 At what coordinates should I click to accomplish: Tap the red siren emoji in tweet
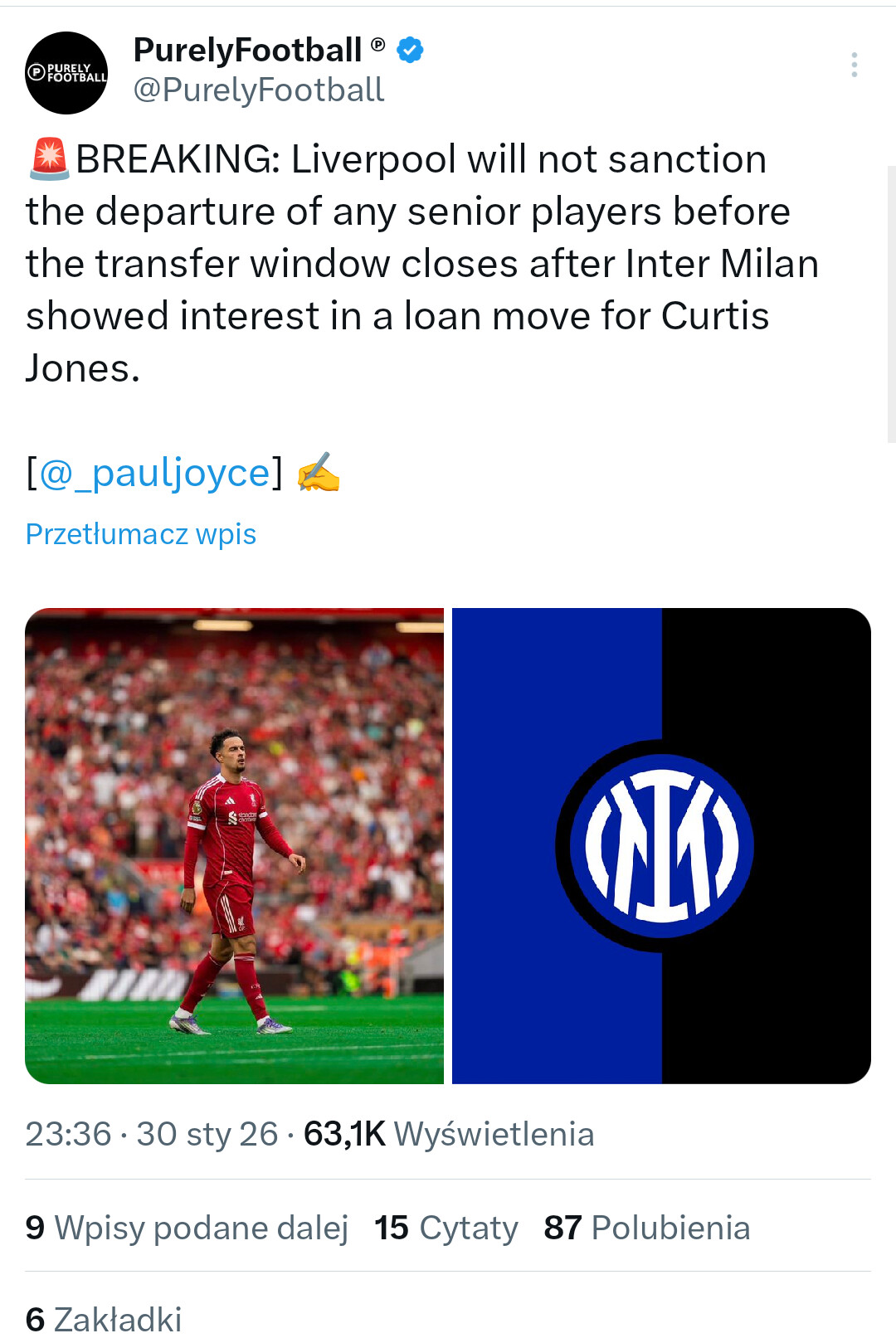tap(50, 159)
